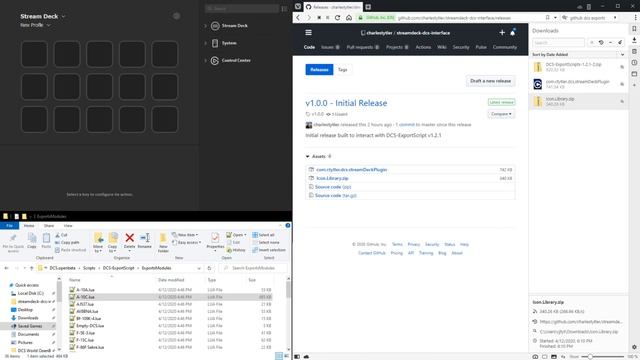Click Stream Deck actions search field
The width and height of the screenshot is (640, 360).
[x=242, y=9]
